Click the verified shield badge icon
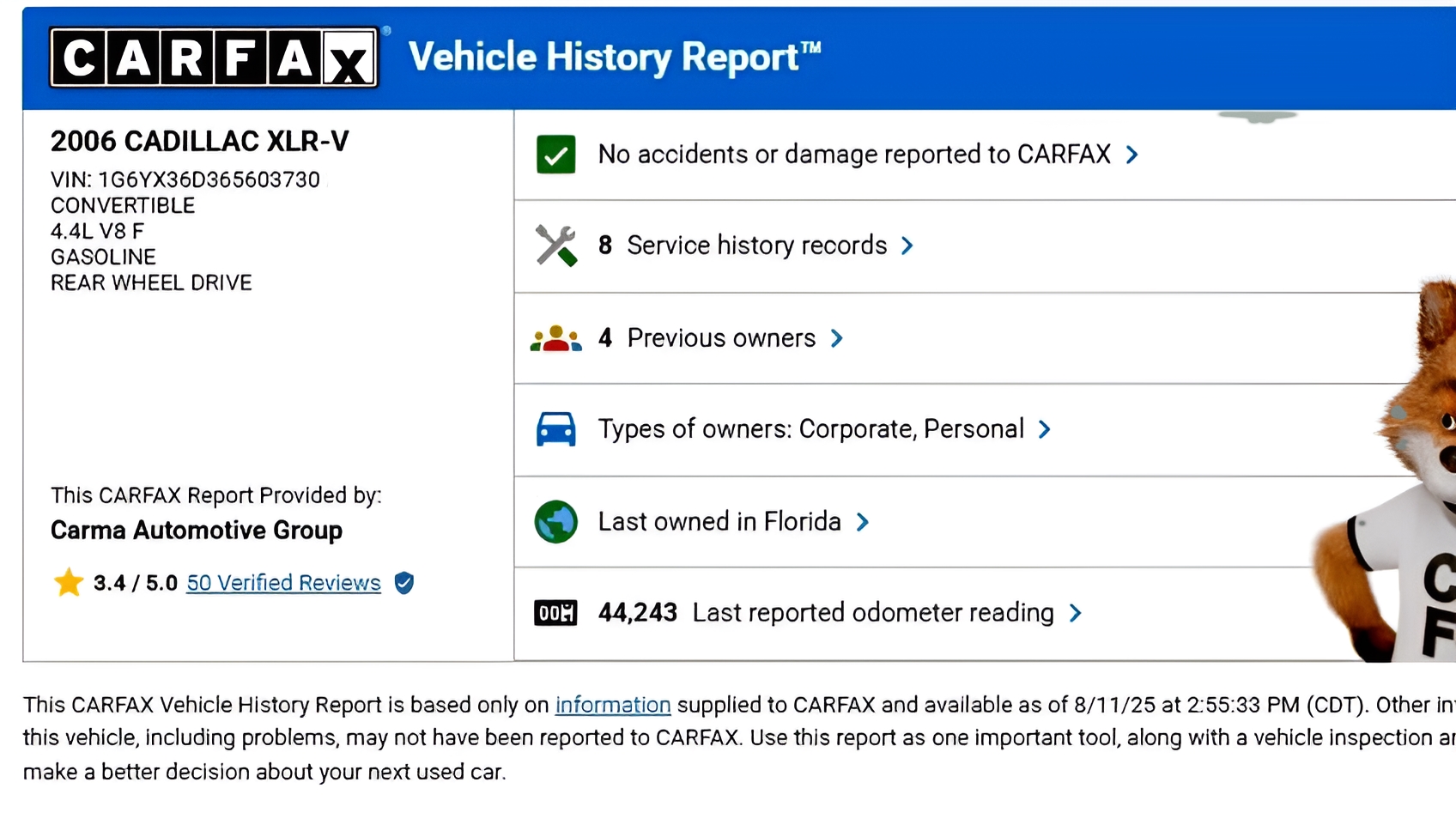Viewport: 1456px width, 819px height. click(404, 583)
